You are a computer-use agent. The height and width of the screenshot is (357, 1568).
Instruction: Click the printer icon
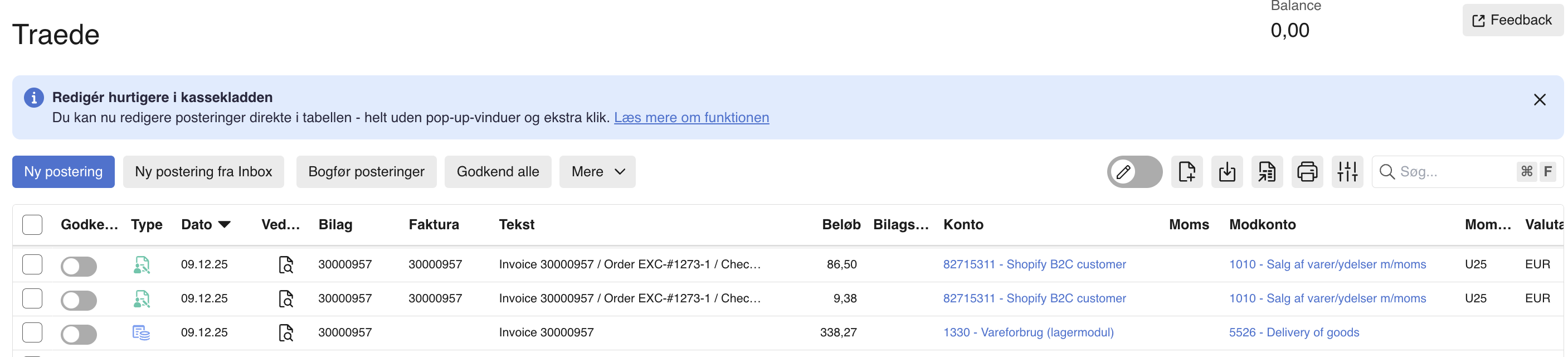[x=1307, y=172]
